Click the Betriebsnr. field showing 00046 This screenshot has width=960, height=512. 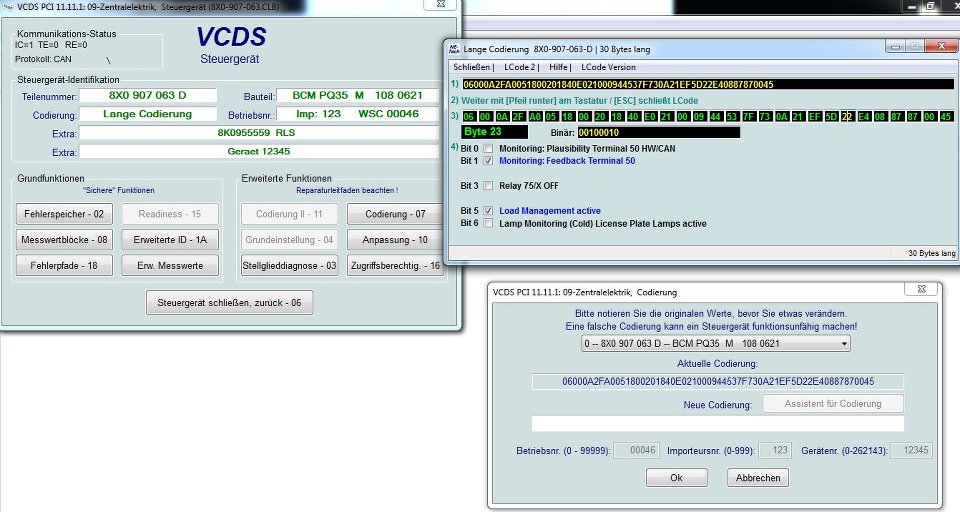[x=635, y=450]
